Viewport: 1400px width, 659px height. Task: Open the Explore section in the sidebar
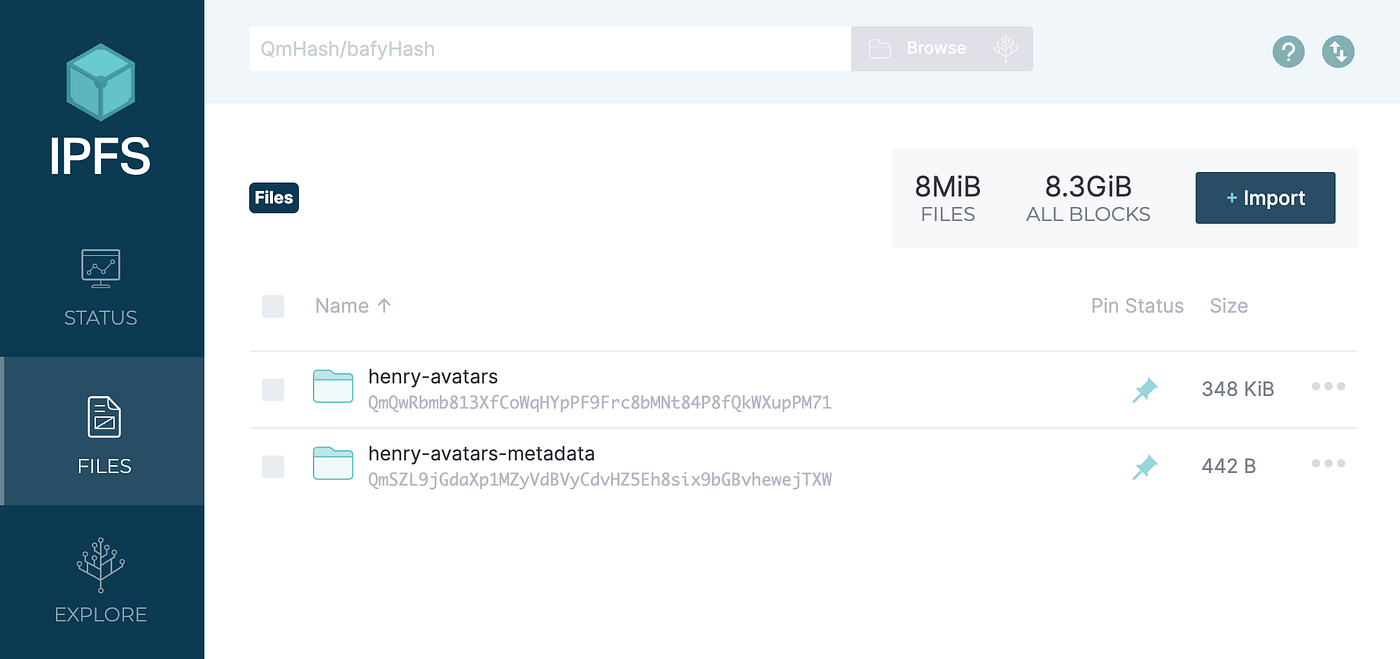(x=101, y=579)
